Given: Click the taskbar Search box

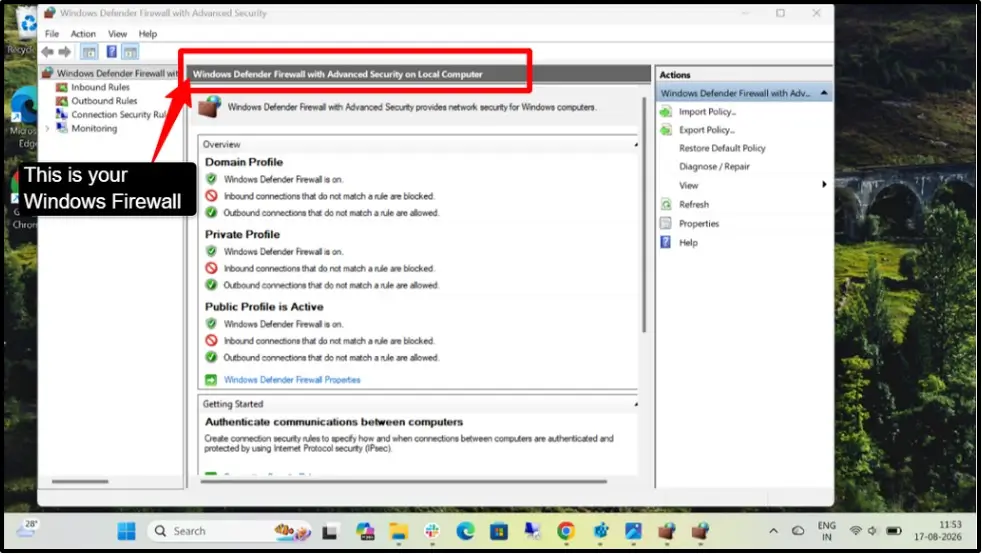Looking at the screenshot, I should [x=229, y=531].
